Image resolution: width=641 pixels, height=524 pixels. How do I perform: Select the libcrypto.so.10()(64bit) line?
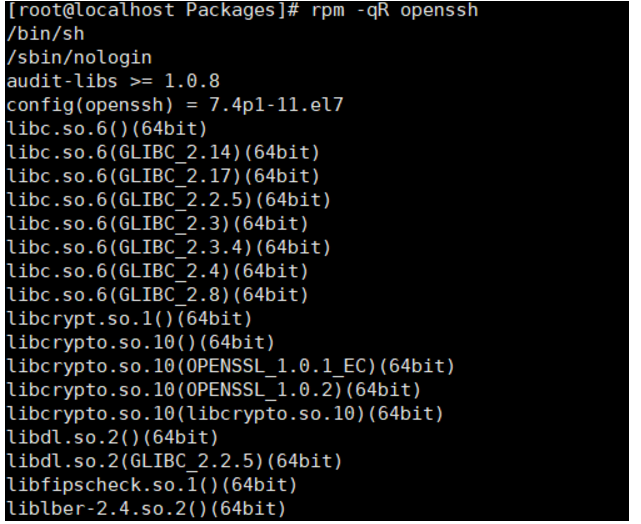tap(141, 342)
